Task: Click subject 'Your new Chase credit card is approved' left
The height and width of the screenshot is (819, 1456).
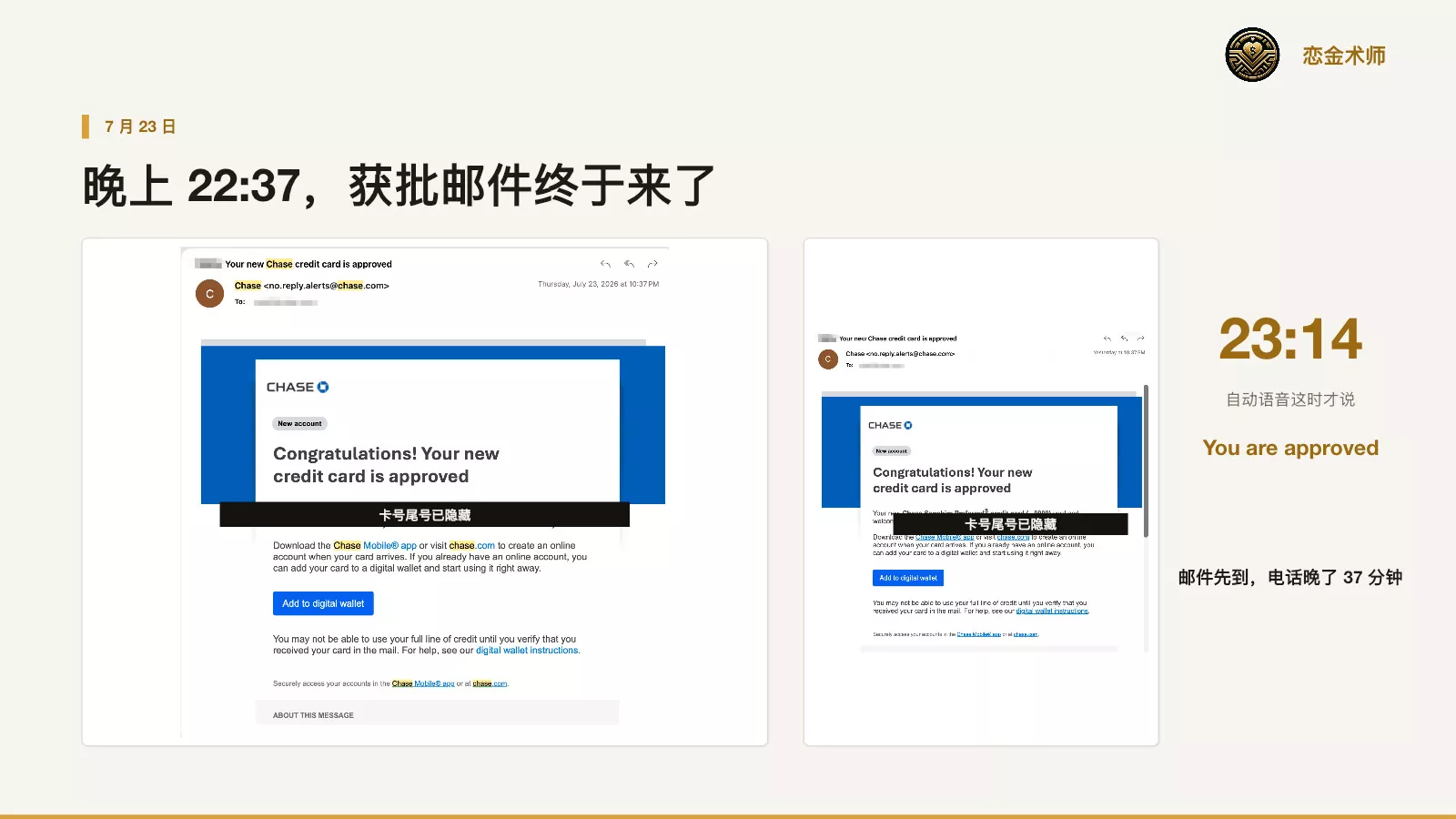Action: (308, 264)
